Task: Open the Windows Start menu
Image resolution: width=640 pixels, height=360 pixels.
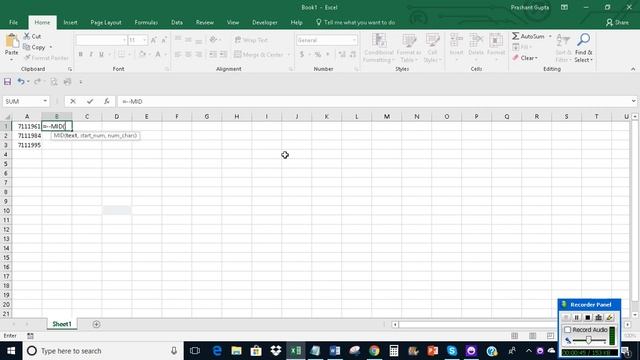Action: [11, 351]
